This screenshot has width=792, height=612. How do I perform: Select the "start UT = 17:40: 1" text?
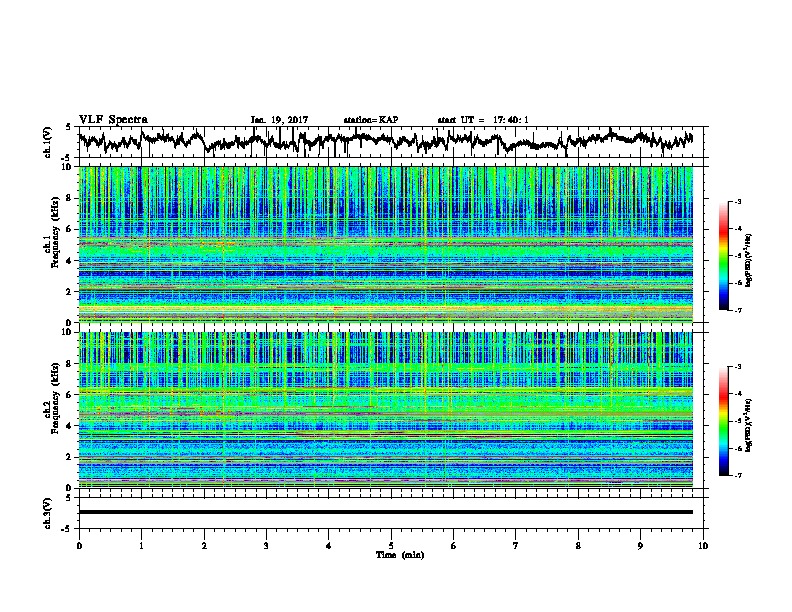tap(483, 120)
